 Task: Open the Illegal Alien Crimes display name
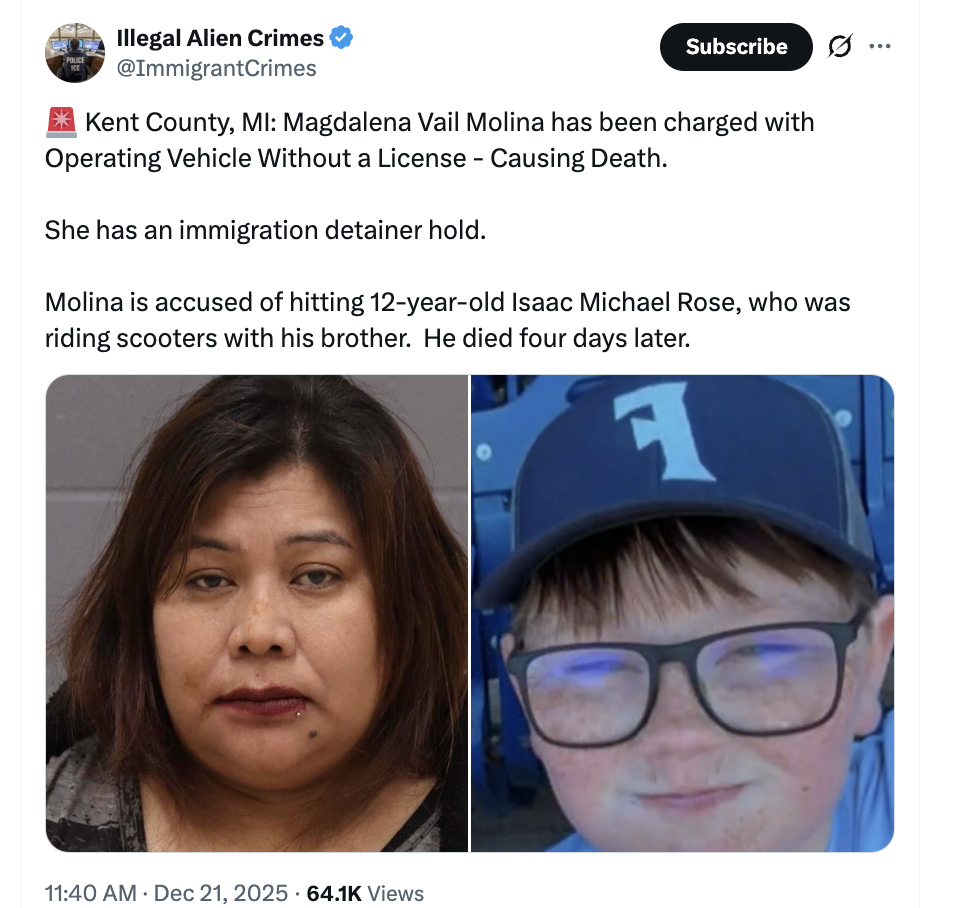tap(220, 38)
